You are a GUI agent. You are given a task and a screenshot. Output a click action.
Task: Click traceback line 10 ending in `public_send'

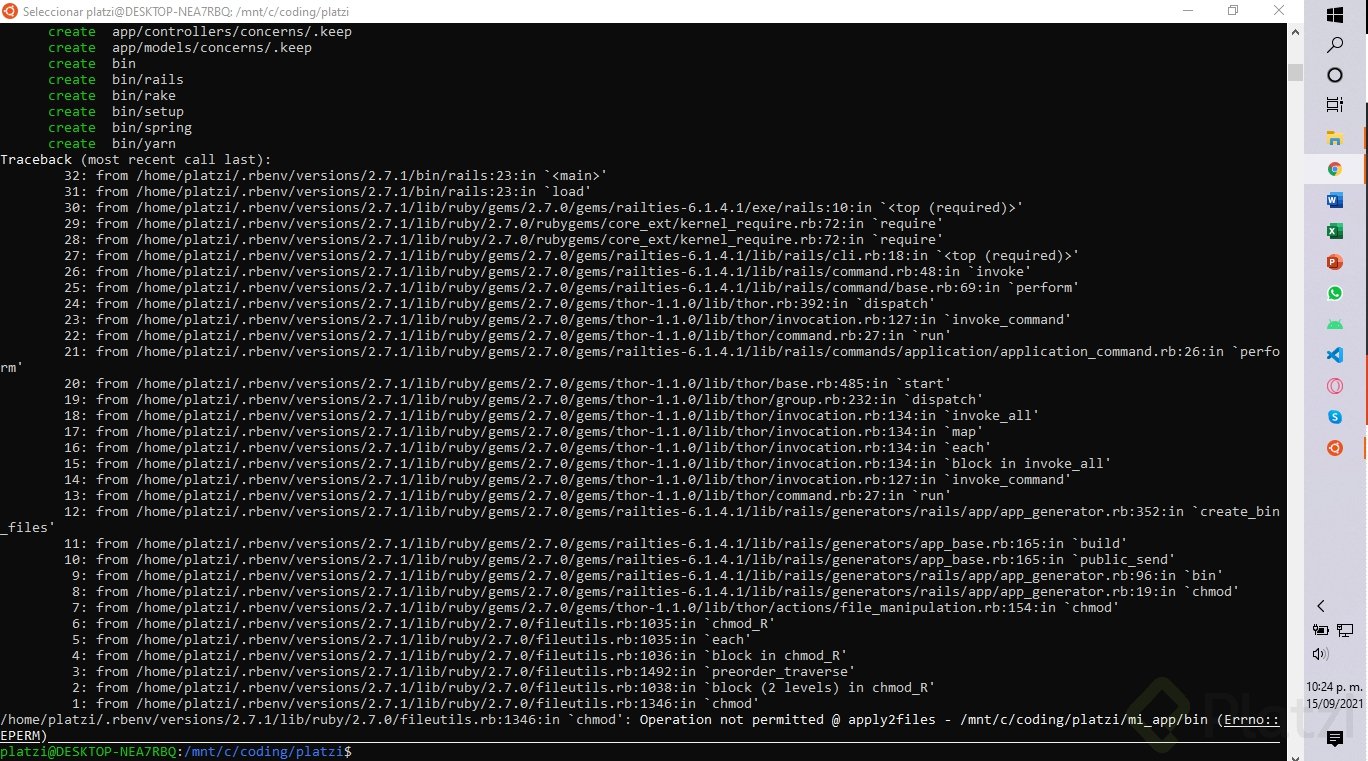click(x=620, y=559)
